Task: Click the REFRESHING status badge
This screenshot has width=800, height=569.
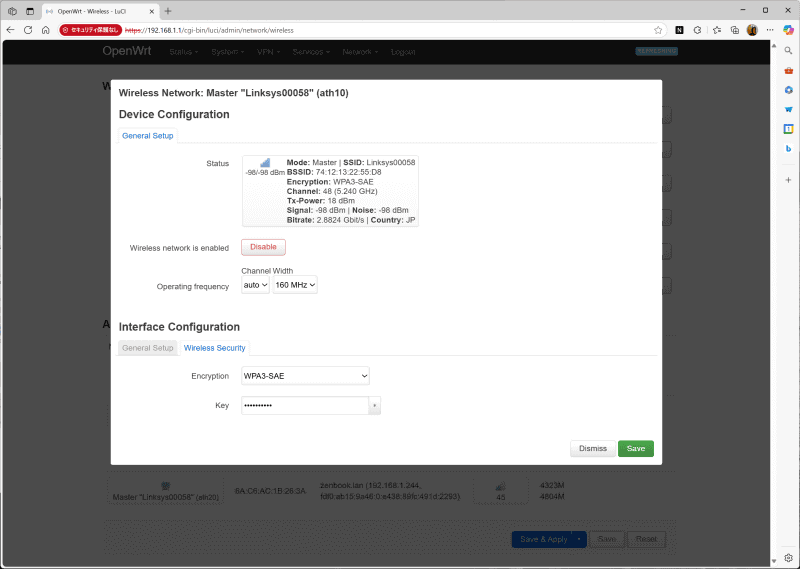Action: tap(657, 51)
